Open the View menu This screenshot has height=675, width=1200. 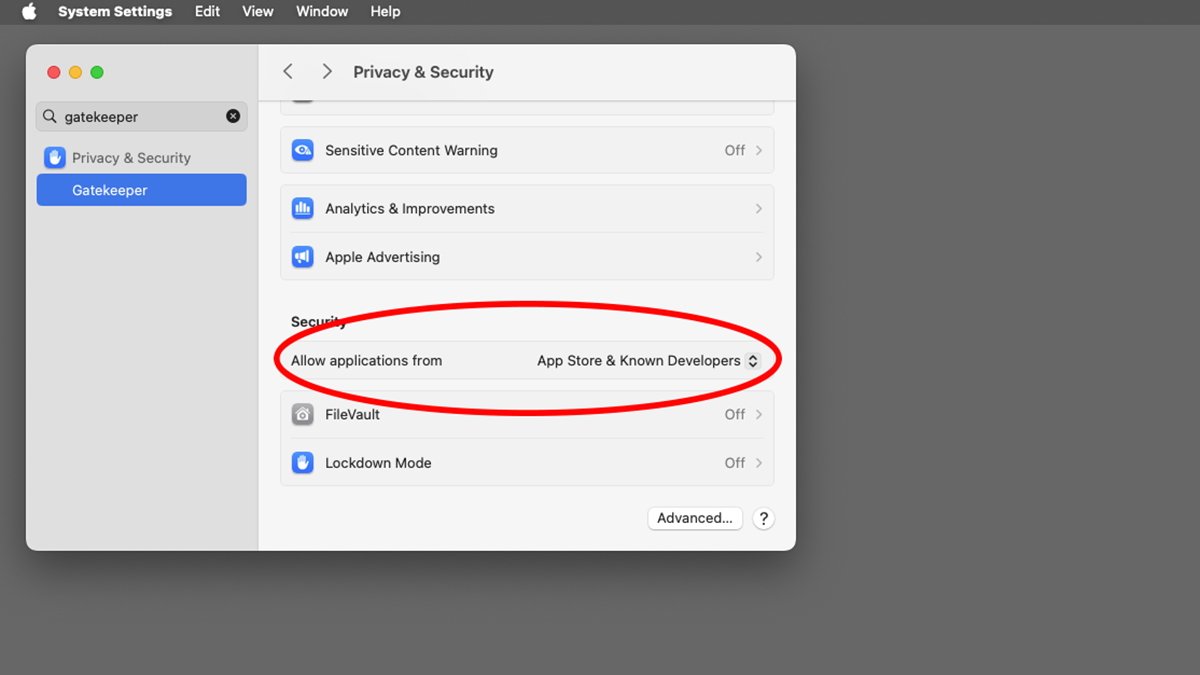[x=258, y=12]
